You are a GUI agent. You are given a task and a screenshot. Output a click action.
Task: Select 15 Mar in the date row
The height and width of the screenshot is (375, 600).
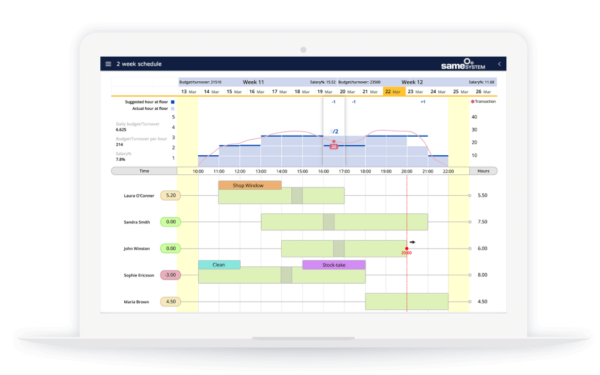click(234, 92)
